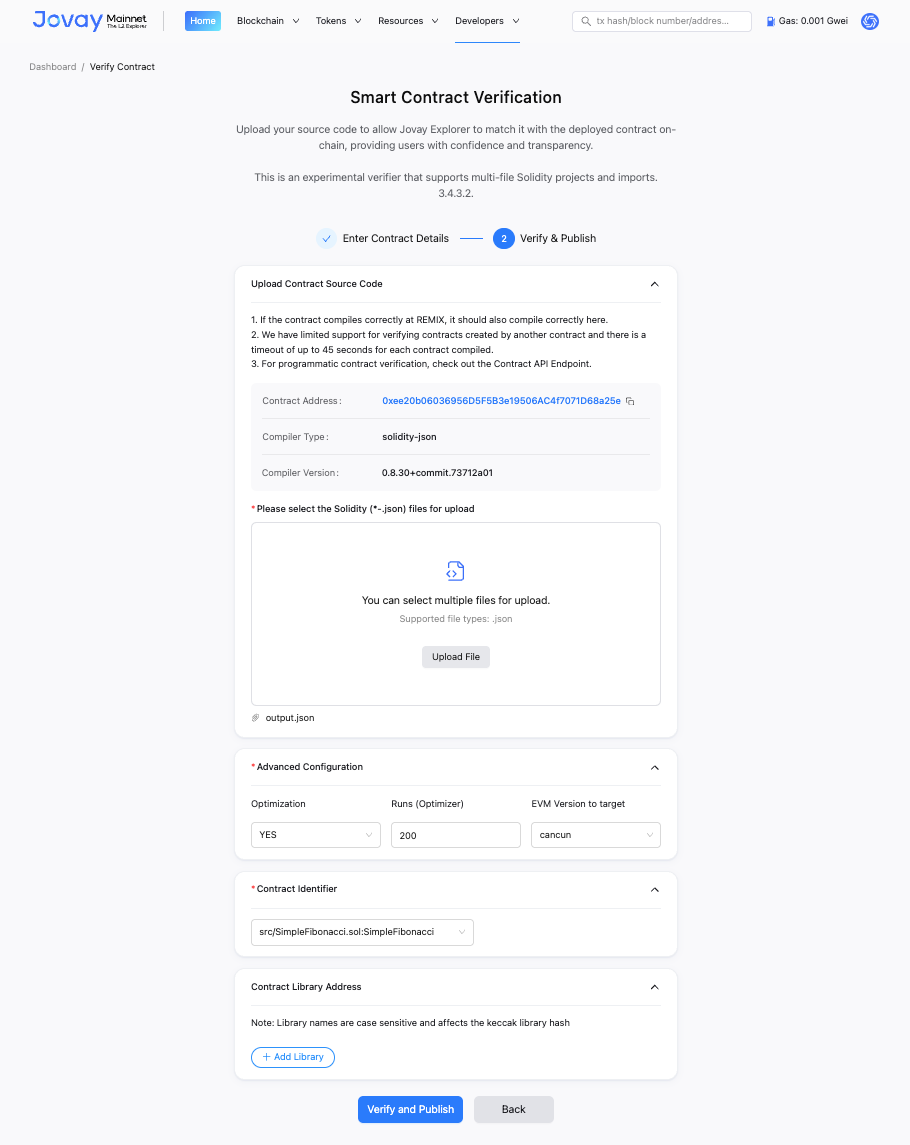Open the Blockchain menu

click(267, 21)
